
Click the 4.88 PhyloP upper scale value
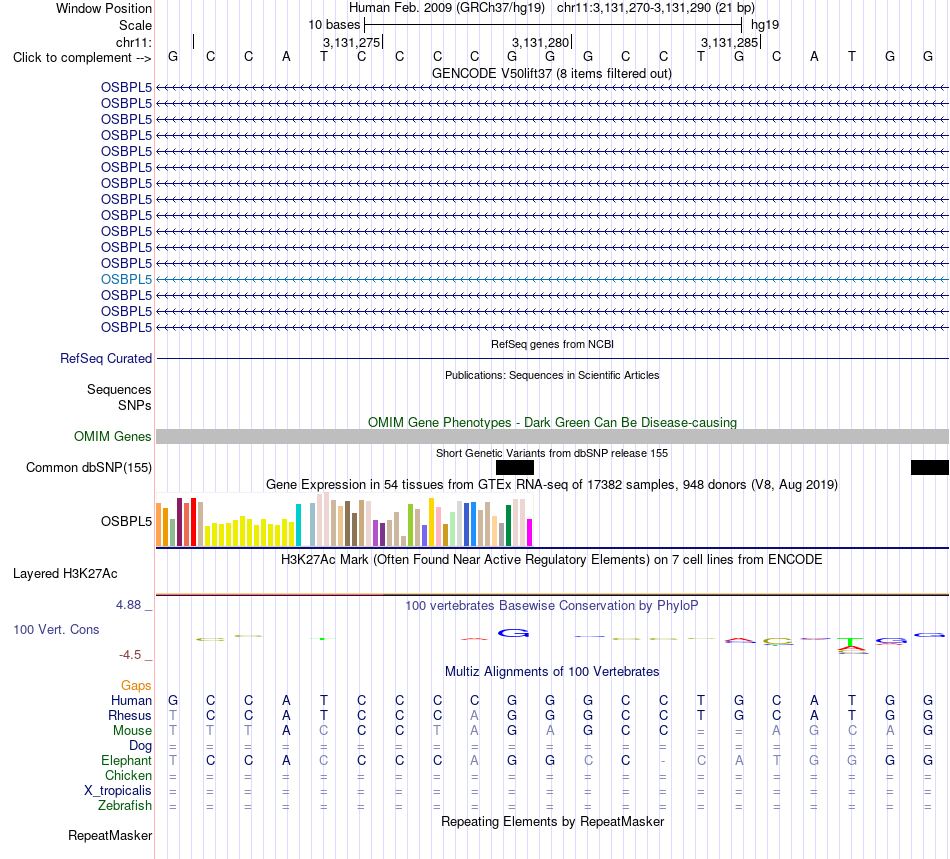[x=128, y=605]
